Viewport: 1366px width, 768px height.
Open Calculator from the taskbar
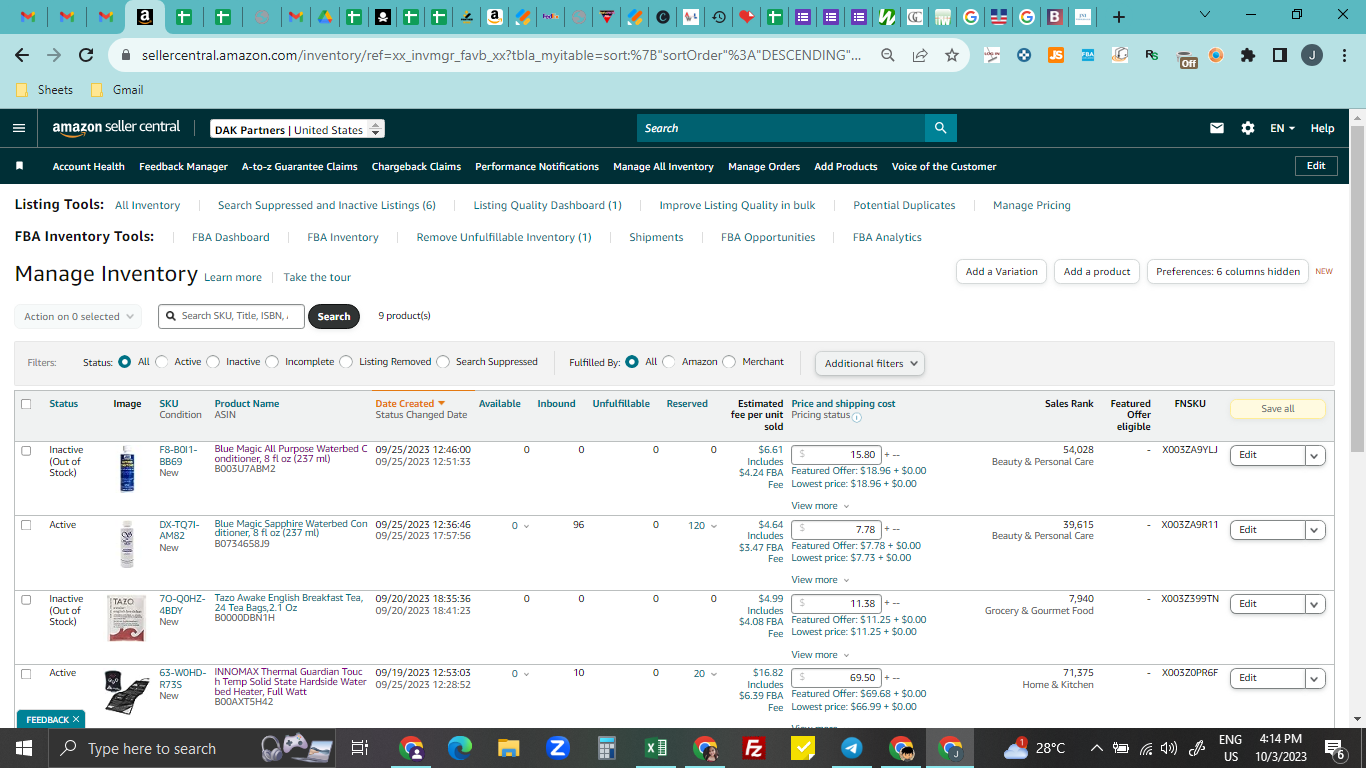(607, 748)
